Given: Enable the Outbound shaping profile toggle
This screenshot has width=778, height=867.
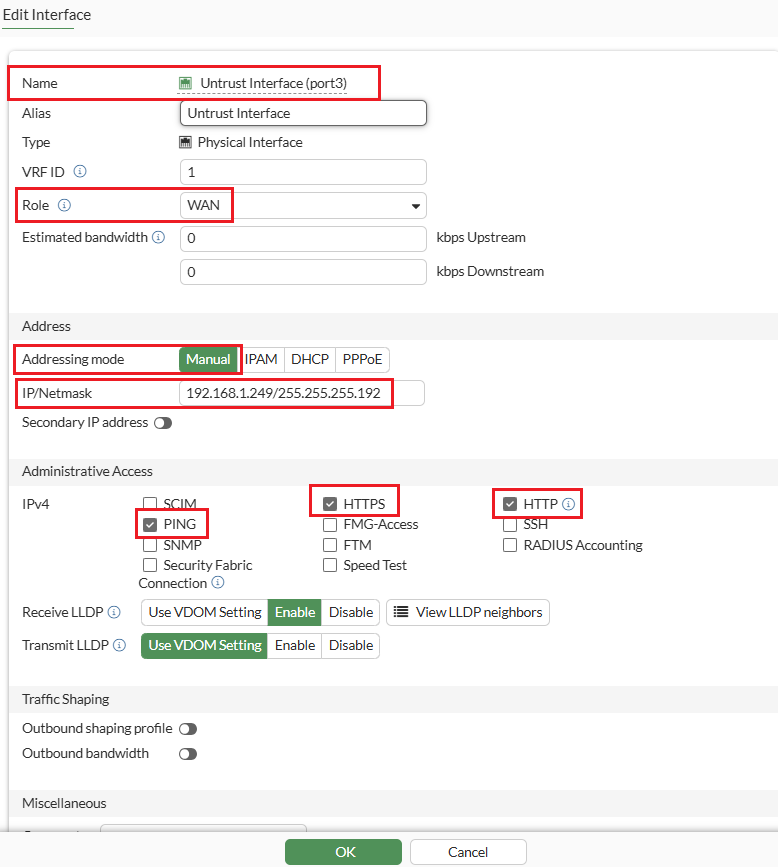Looking at the screenshot, I should click(x=187, y=728).
